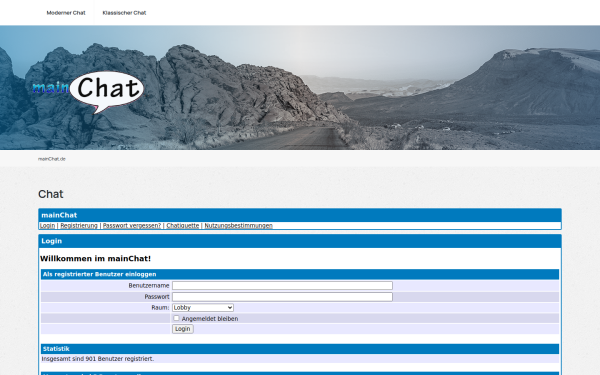Click the 'Raum:' label
Screen dimensions: 600x375
(160, 307)
